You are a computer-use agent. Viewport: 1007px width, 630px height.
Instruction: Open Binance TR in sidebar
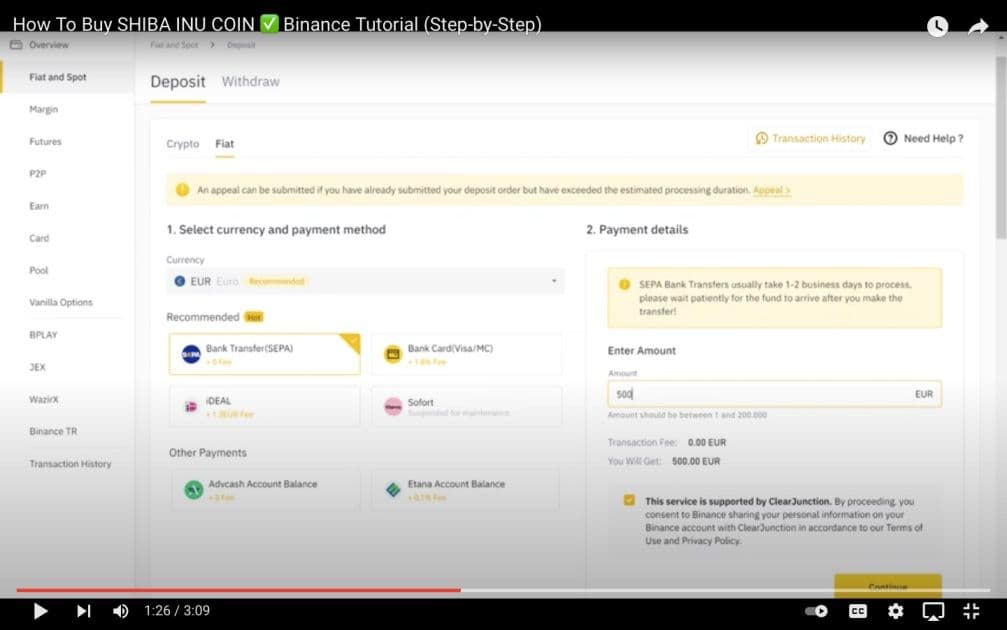tap(53, 431)
